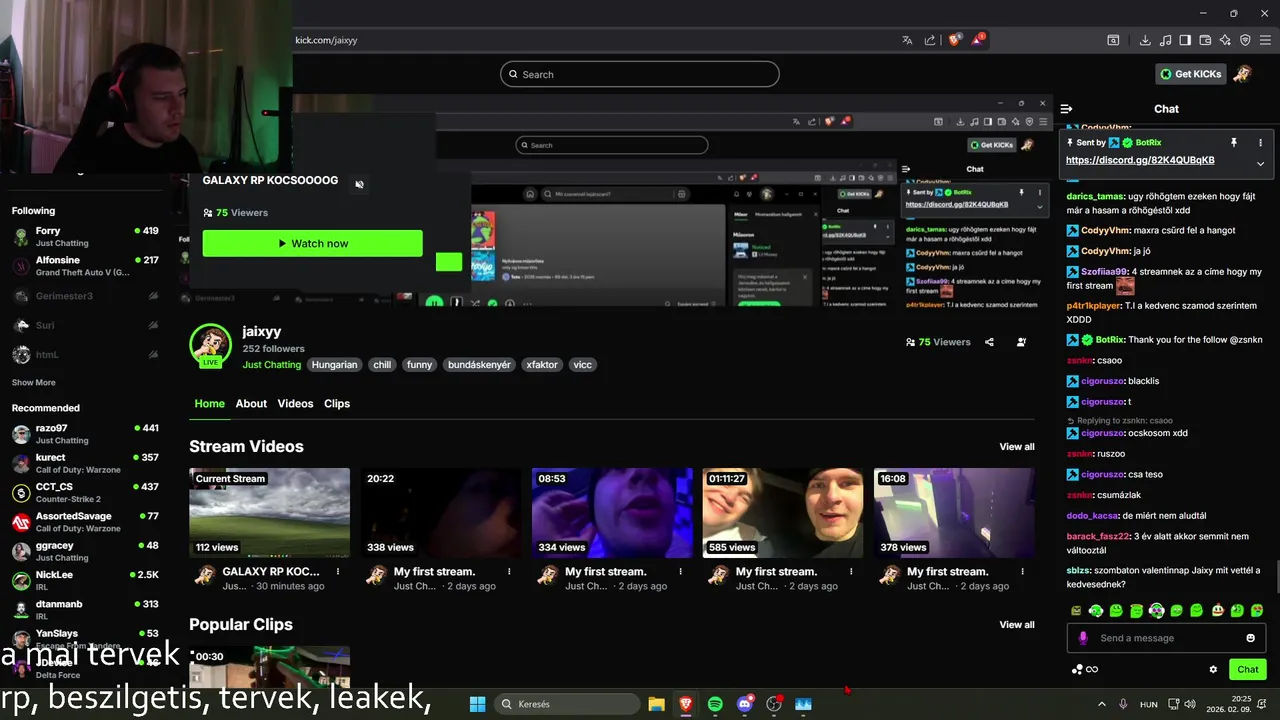The image size is (1280, 720).
Task: Open Windows Start menu
Action: (477, 704)
